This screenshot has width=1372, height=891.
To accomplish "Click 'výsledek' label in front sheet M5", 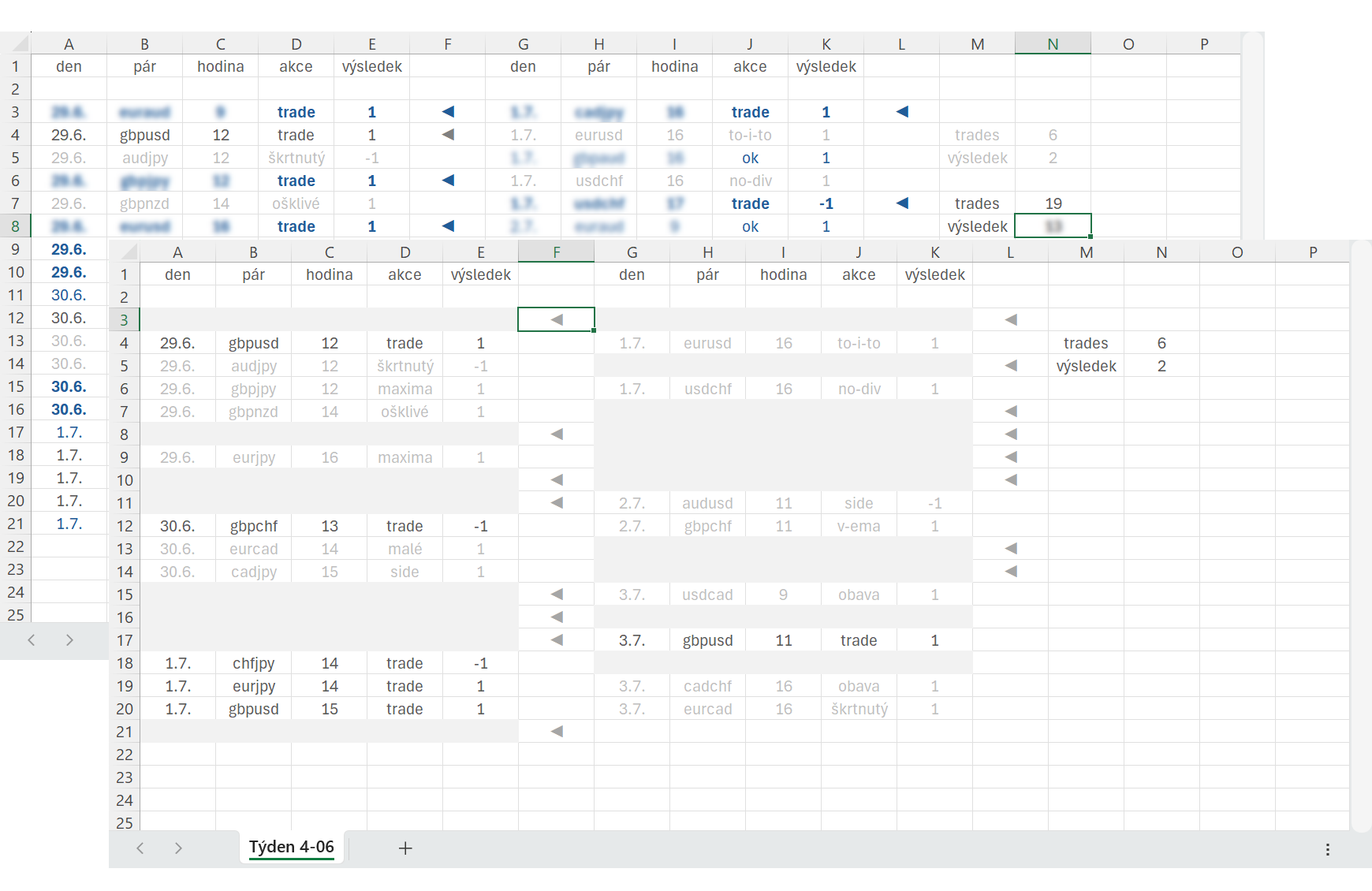I will tap(1086, 366).
